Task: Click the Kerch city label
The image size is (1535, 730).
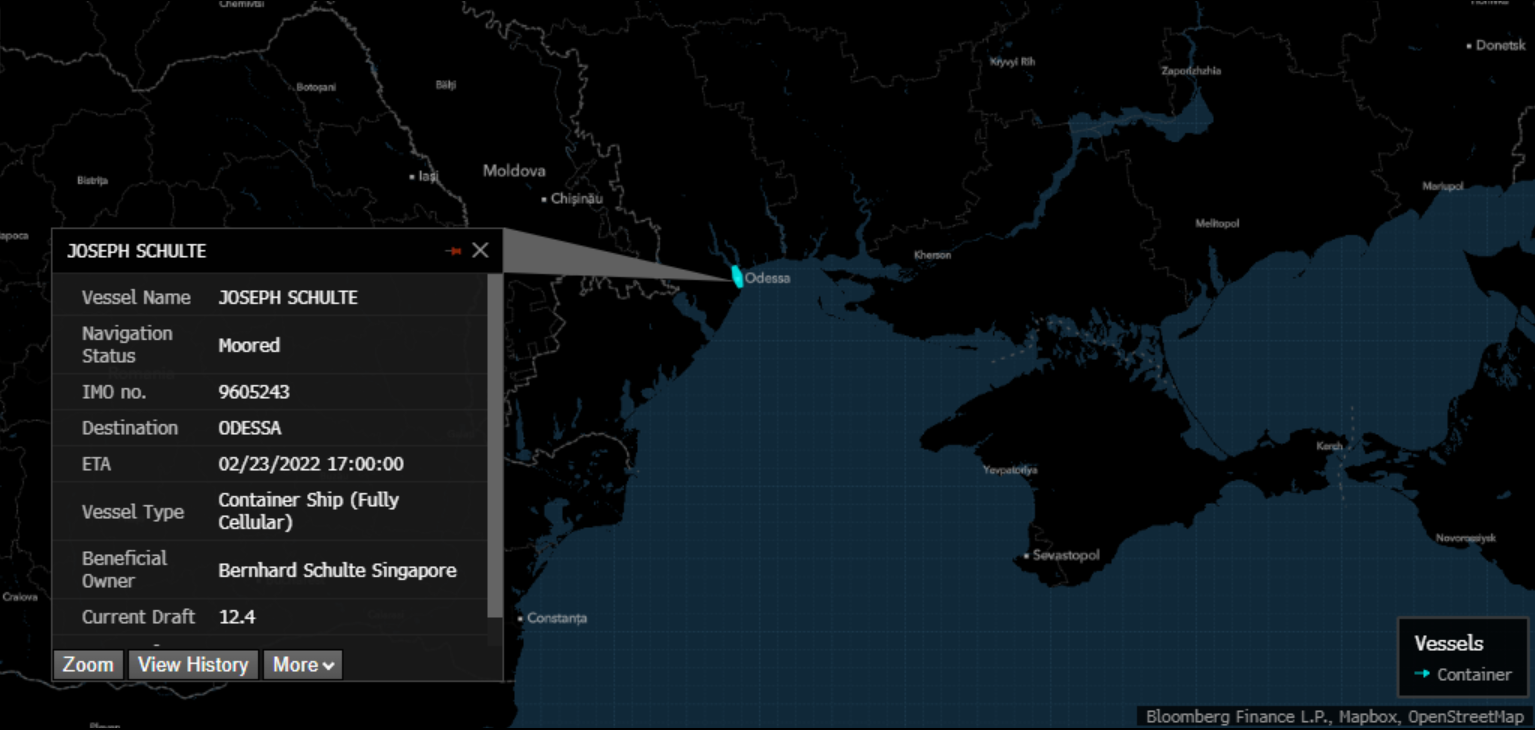Action: 1330,446
